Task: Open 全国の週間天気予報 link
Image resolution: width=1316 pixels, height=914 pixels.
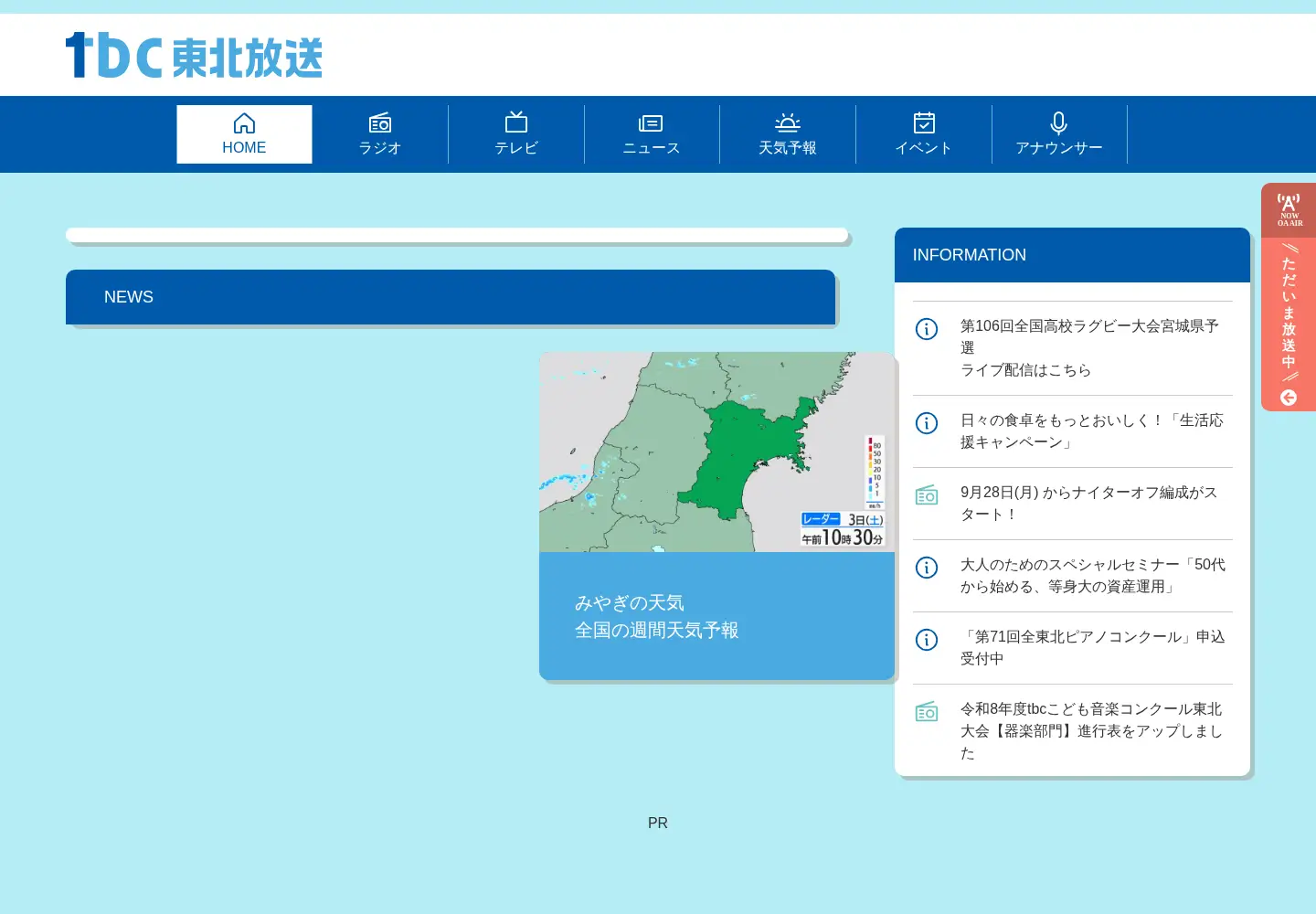Action: (656, 631)
